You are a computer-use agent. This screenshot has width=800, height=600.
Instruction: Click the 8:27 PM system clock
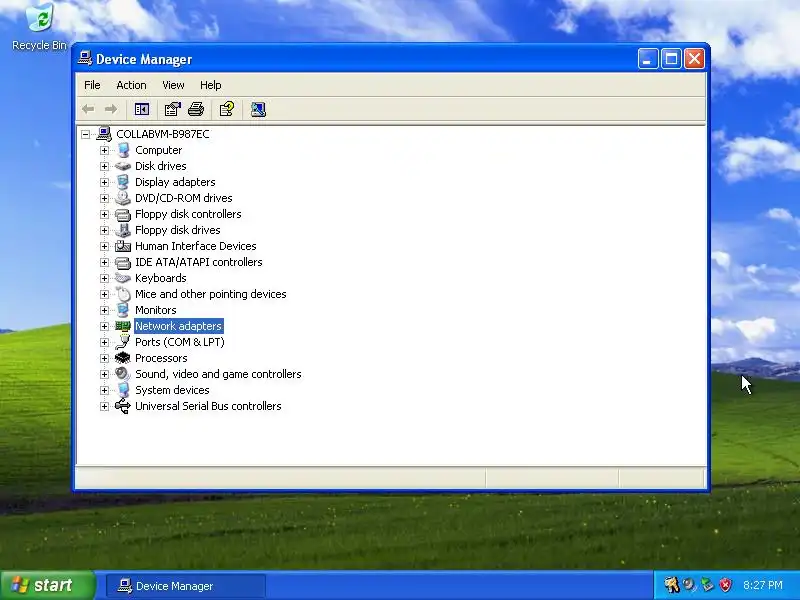763,585
